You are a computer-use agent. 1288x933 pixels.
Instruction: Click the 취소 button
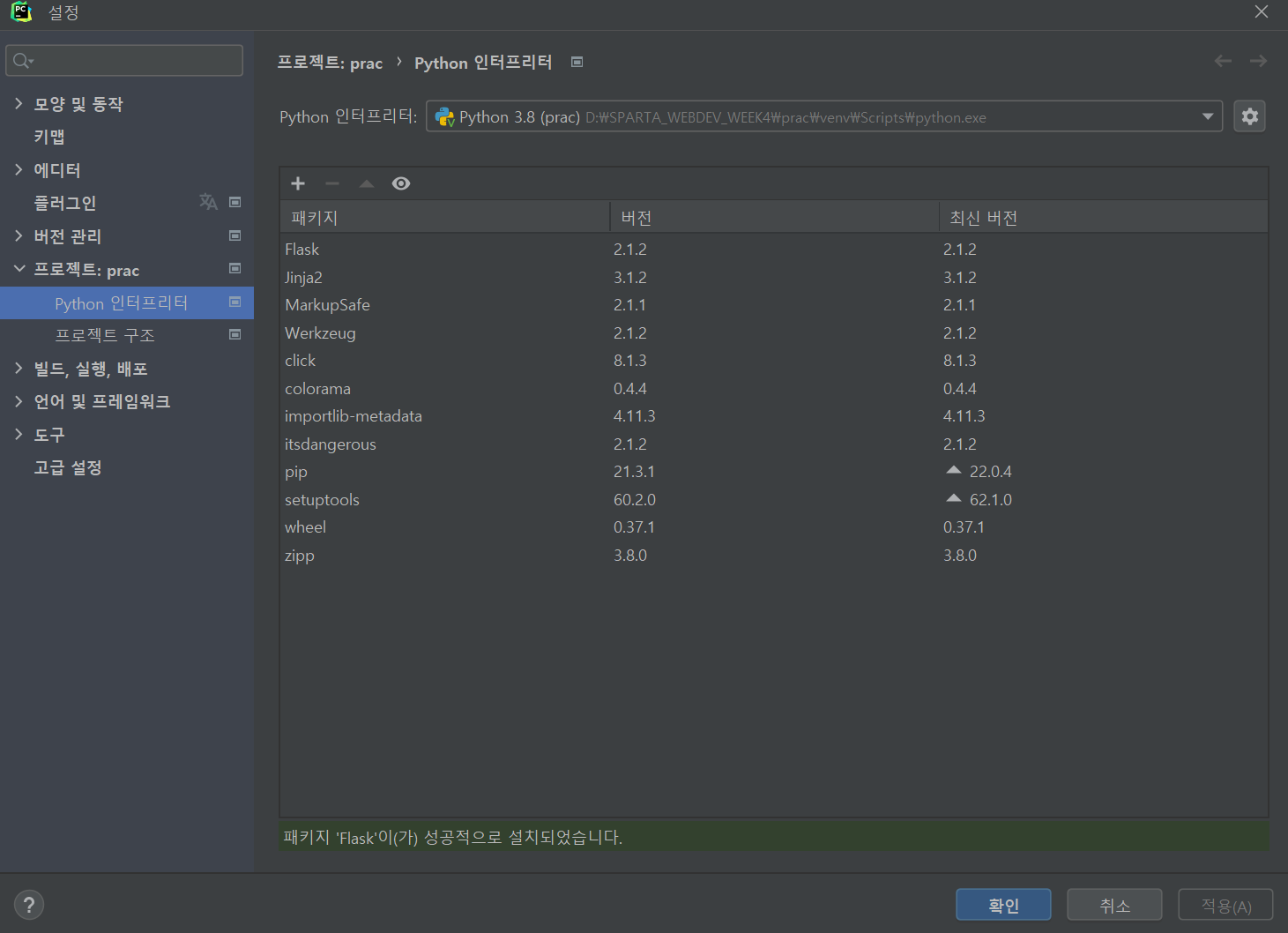tap(1114, 905)
